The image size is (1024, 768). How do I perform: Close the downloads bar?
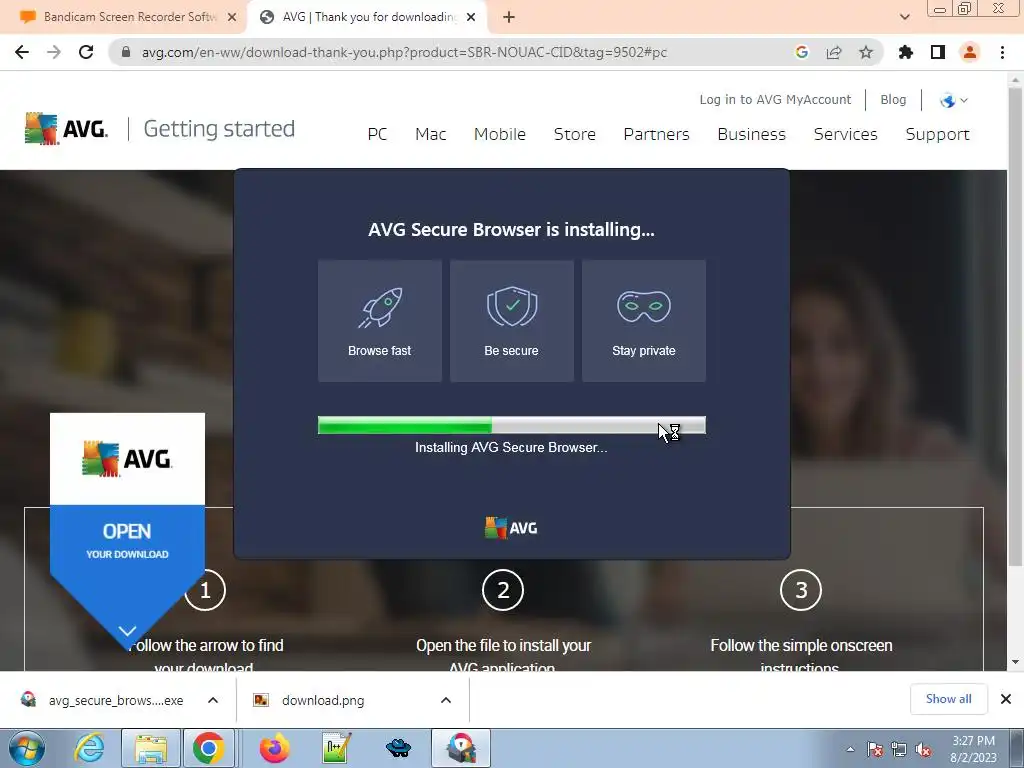tap(1006, 699)
